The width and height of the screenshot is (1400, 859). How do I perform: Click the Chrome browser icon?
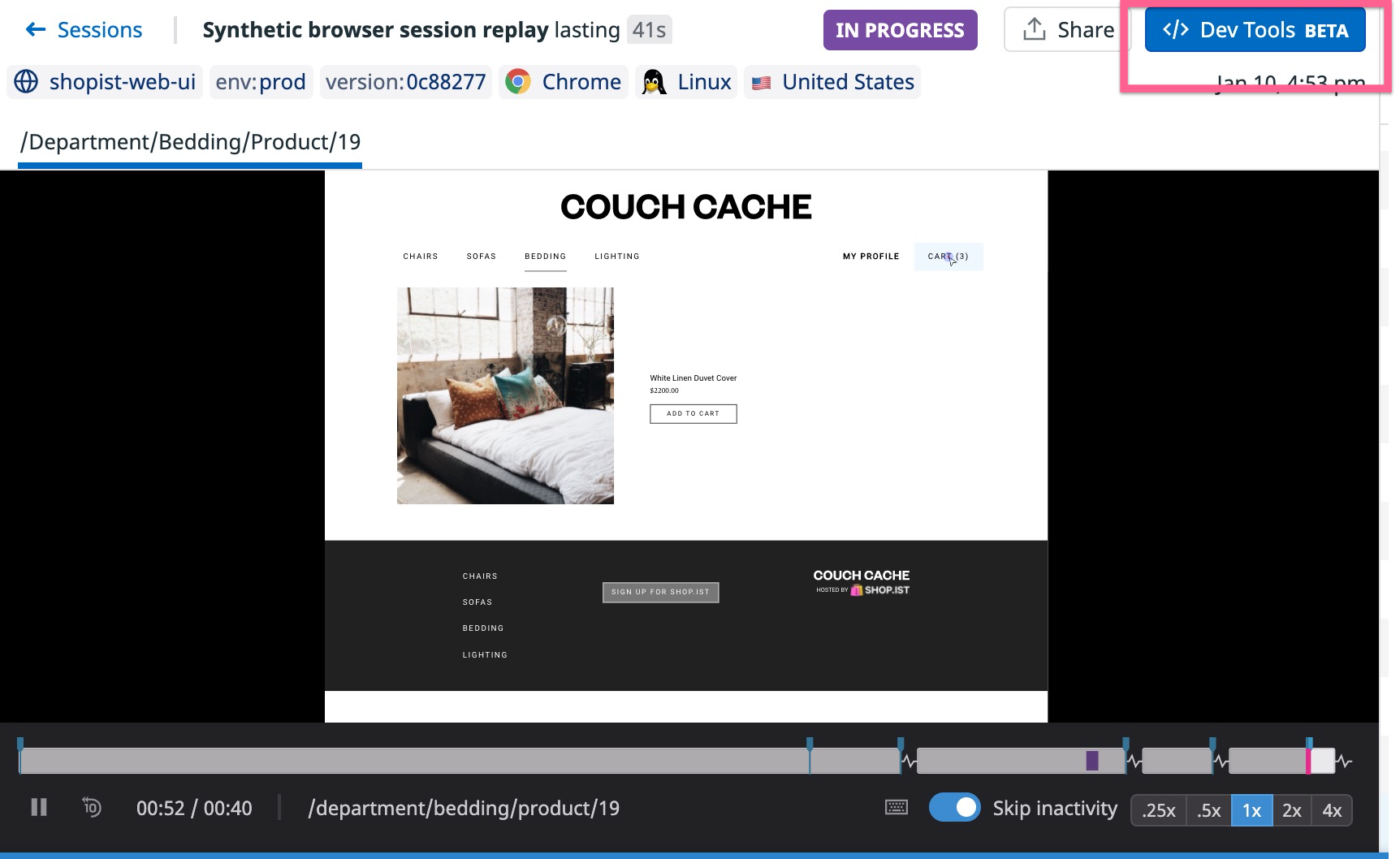[517, 82]
